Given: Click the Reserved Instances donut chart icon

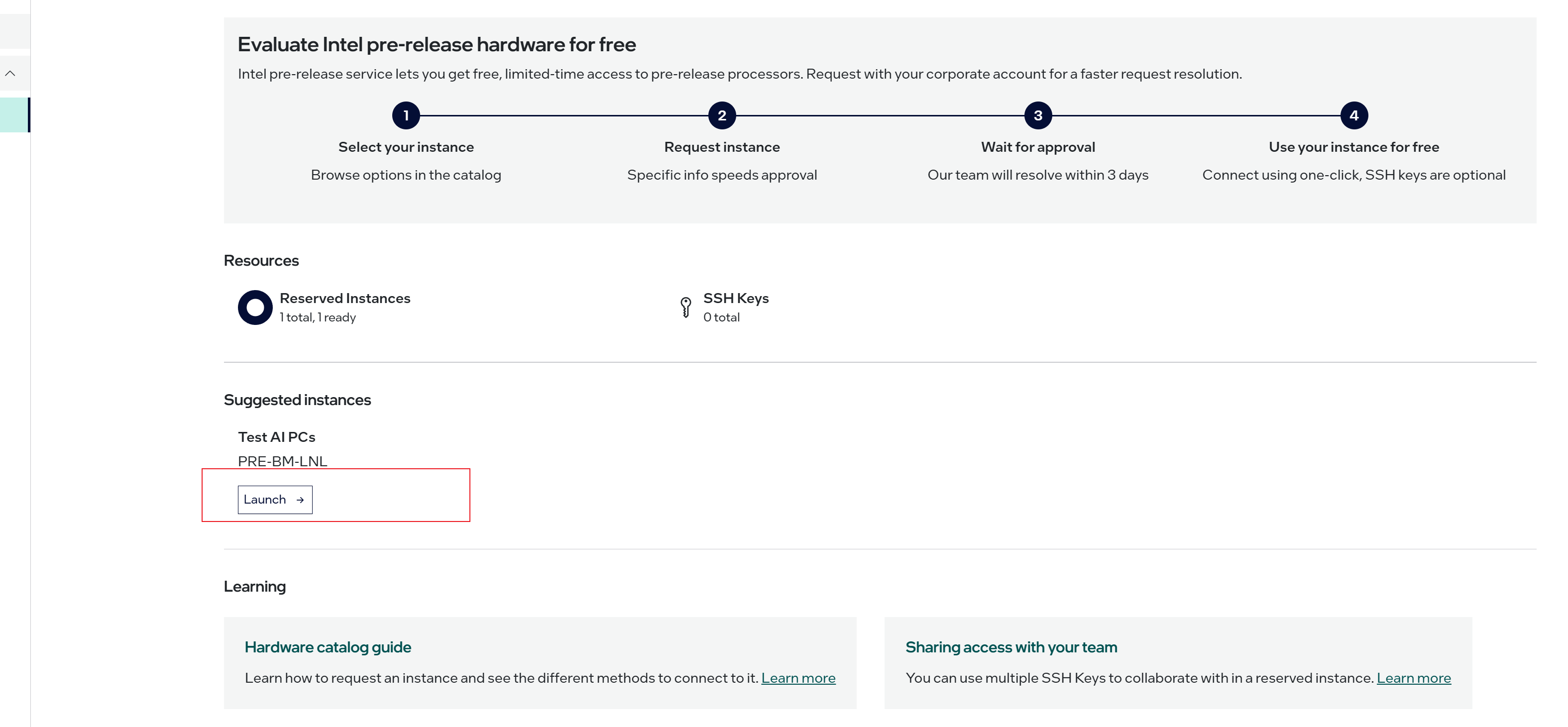Looking at the screenshot, I should click(x=254, y=307).
